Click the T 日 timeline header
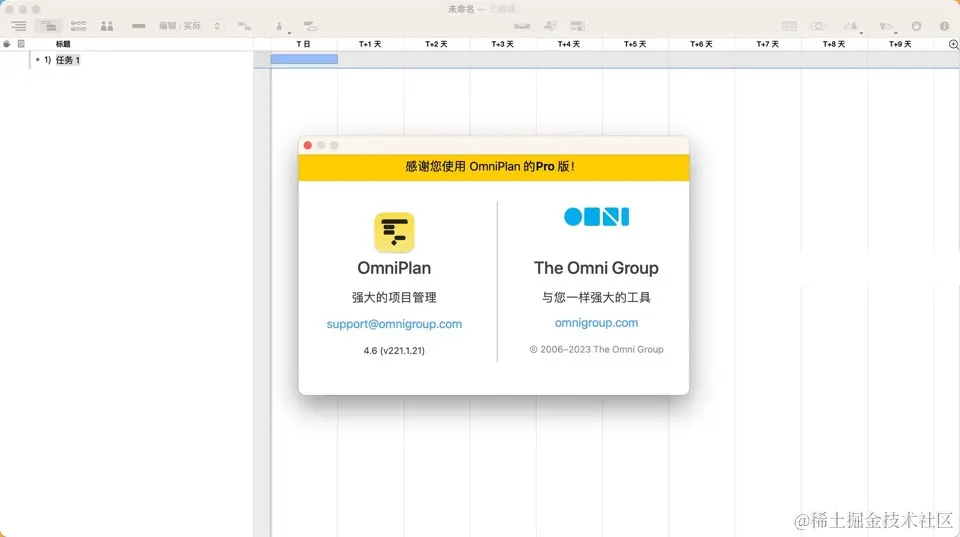Image resolution: width=960 pixels, height=537 pixels. [304, 44]
